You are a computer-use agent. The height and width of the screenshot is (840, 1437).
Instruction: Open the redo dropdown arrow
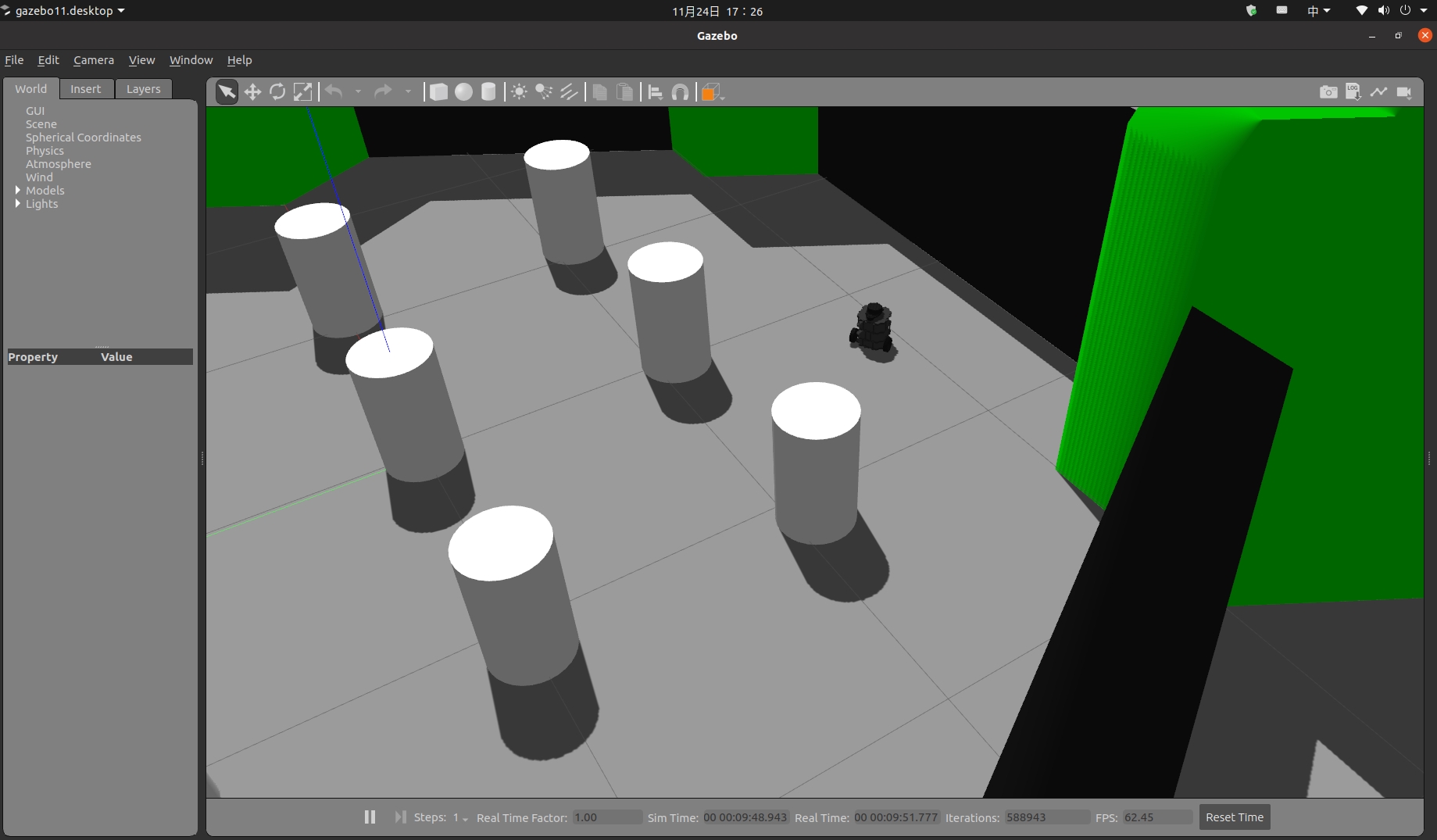[x=407, y=91]
